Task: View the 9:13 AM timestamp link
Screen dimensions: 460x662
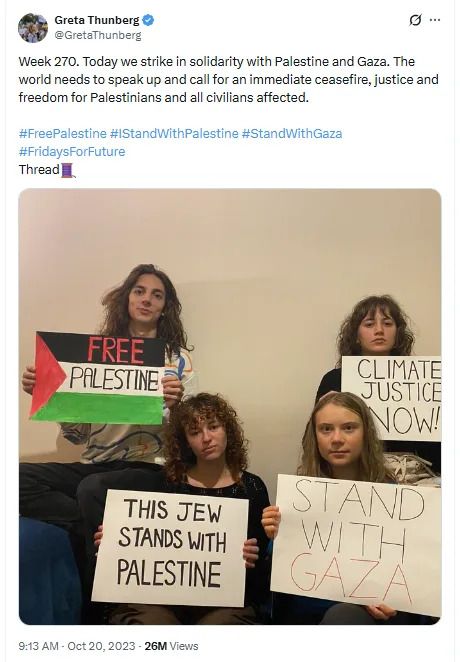Action: (38, 646)
